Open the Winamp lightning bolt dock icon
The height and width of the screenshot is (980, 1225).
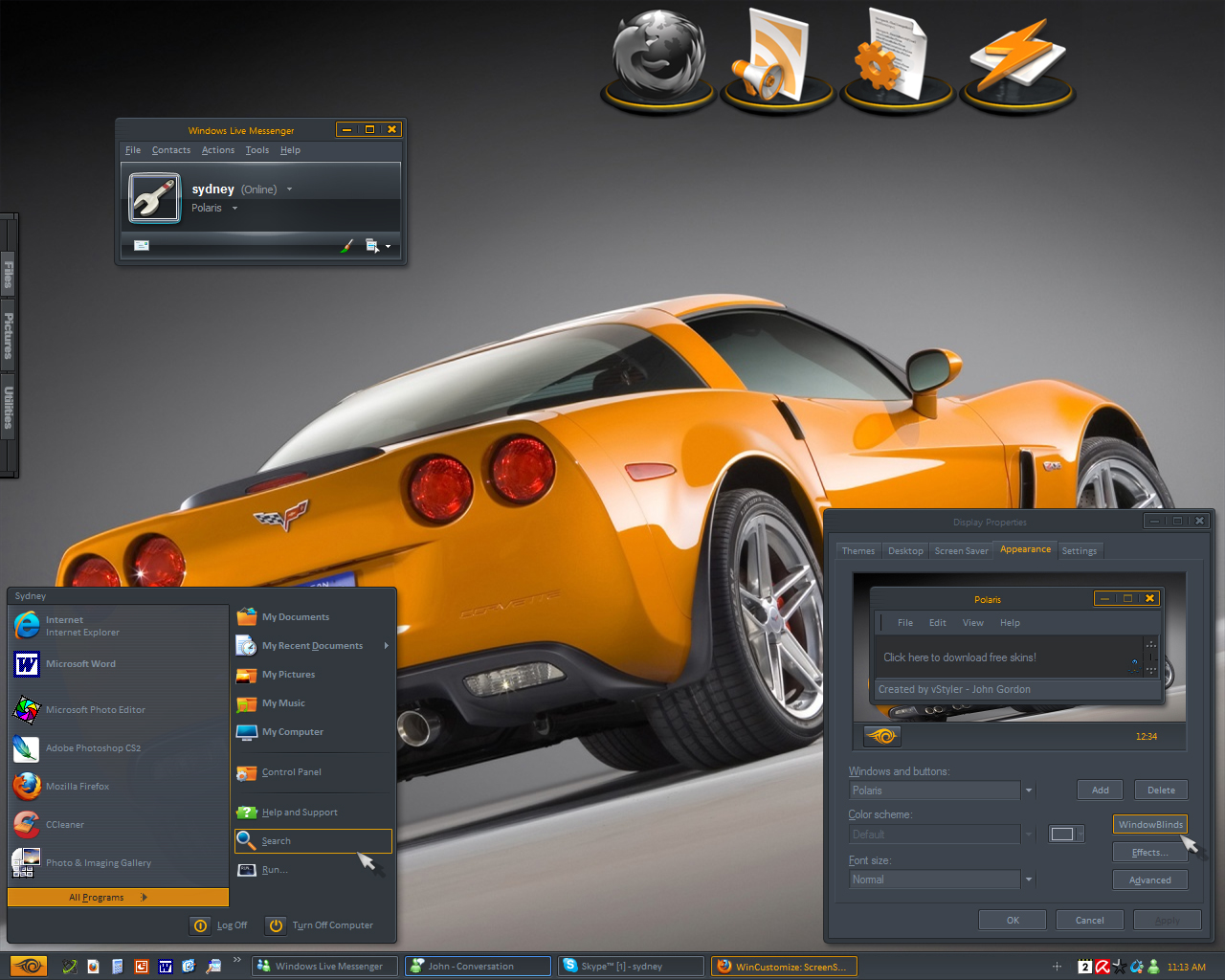coord(1018,56)
